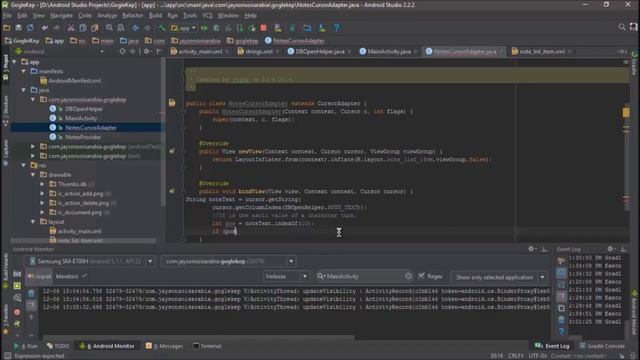This screenshot has height=360, width=640.
Task: Open the Run tool window button
Action: (26, 346)
